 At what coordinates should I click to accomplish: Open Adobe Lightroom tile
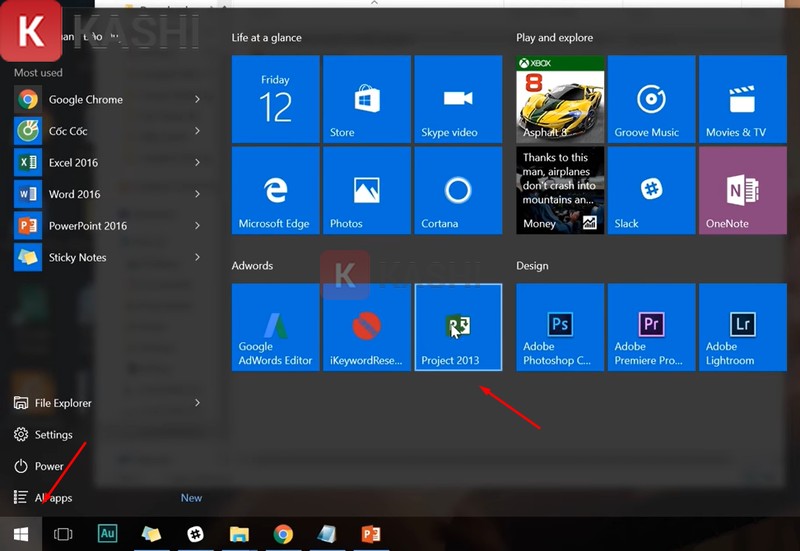point(743,328)
